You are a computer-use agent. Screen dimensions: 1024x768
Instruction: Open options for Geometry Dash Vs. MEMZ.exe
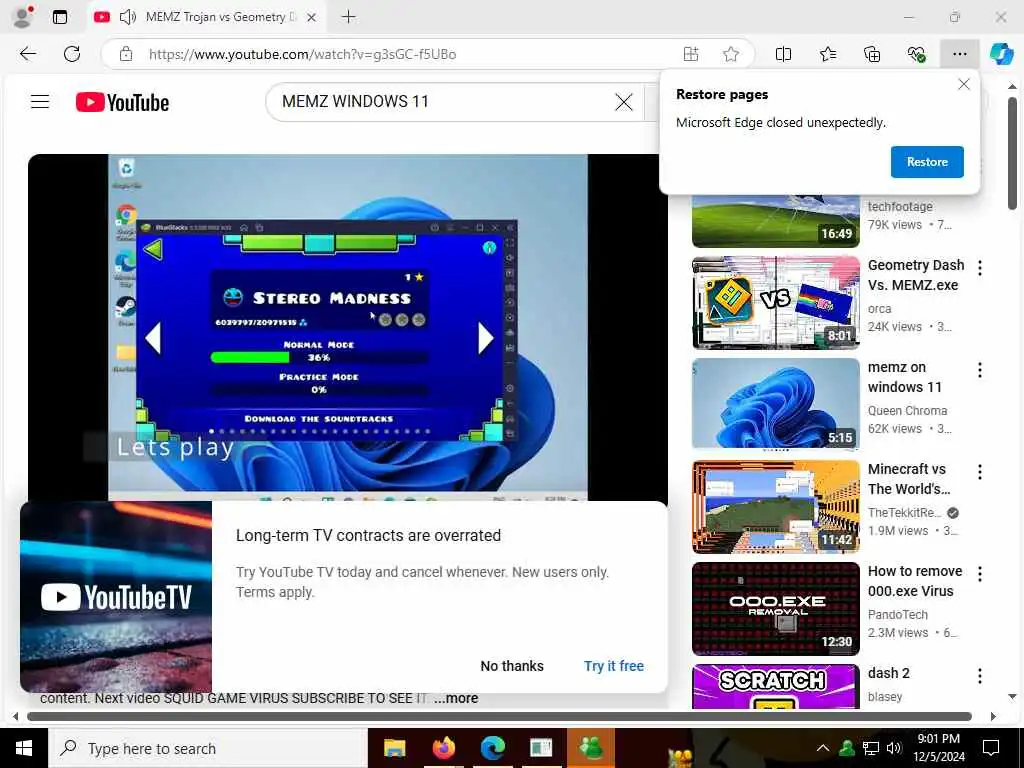pyautogui.click(x=980, y=268)
